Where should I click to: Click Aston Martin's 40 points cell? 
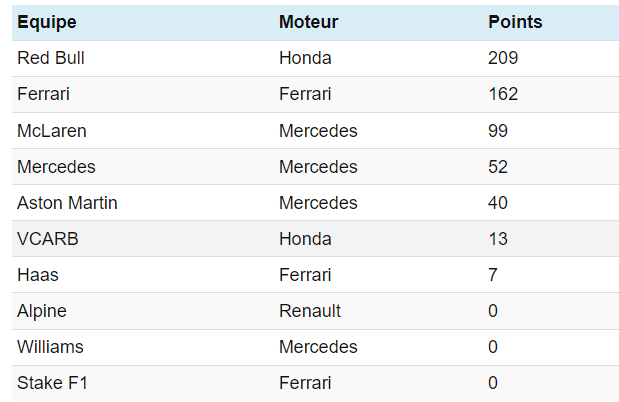pyautogui.click(x=498, y=202)
